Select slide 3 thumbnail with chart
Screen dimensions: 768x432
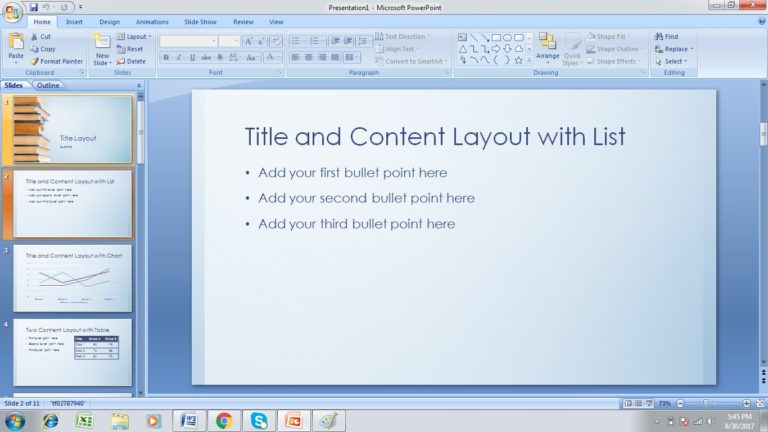[72, 278]
